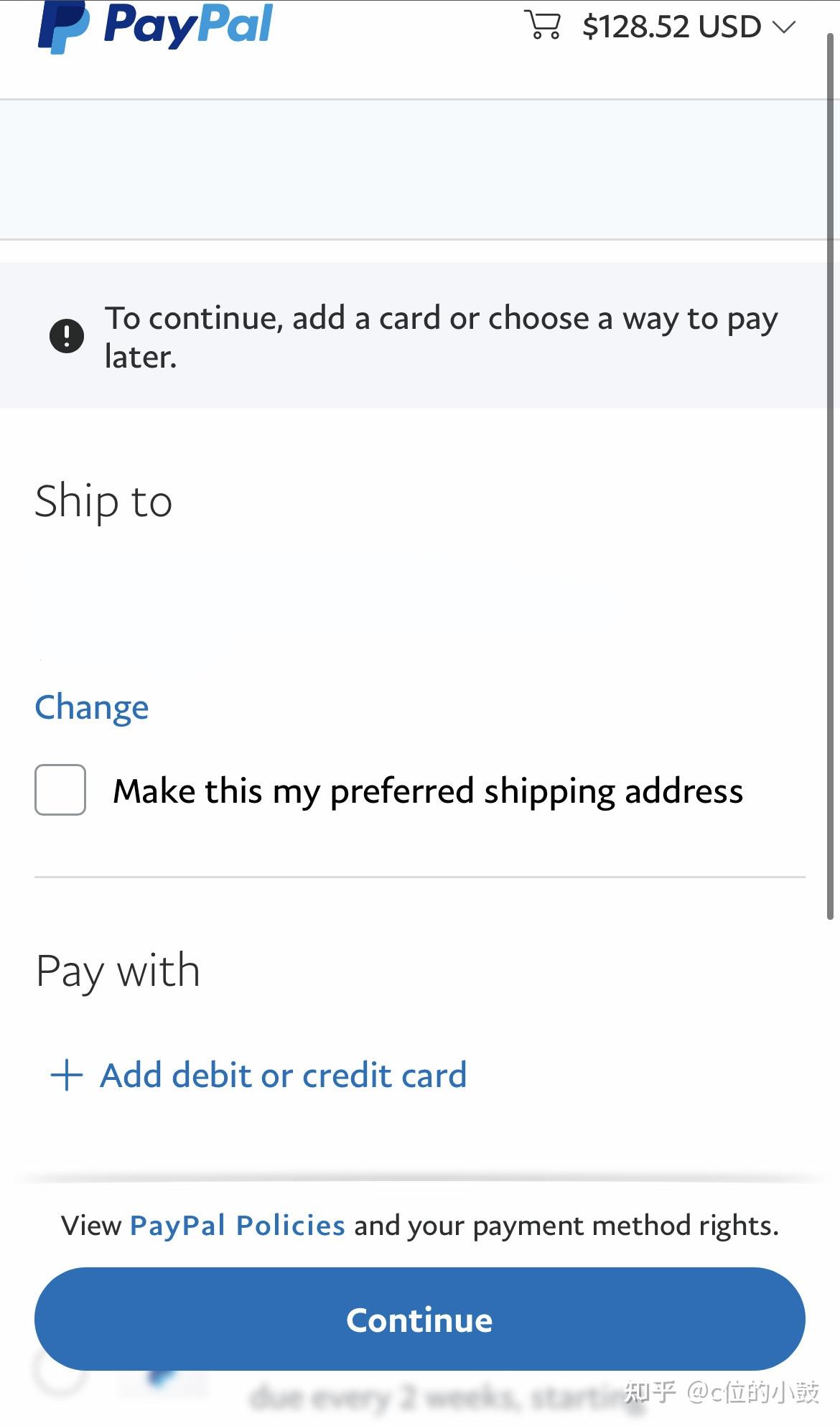The width and height of the screenshot is (840, 1426).
Task: Click the exclamation alert icon
Action: (x=67, y=336)
